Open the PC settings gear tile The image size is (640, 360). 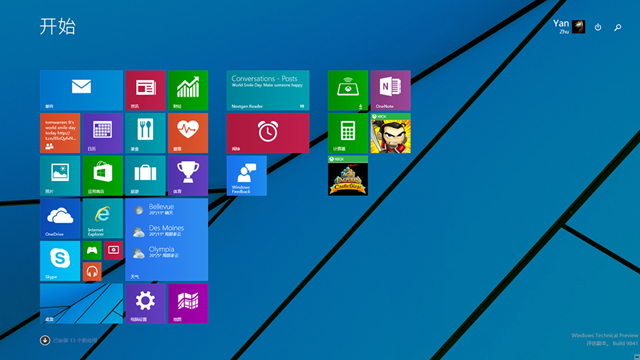pos(145,304)
